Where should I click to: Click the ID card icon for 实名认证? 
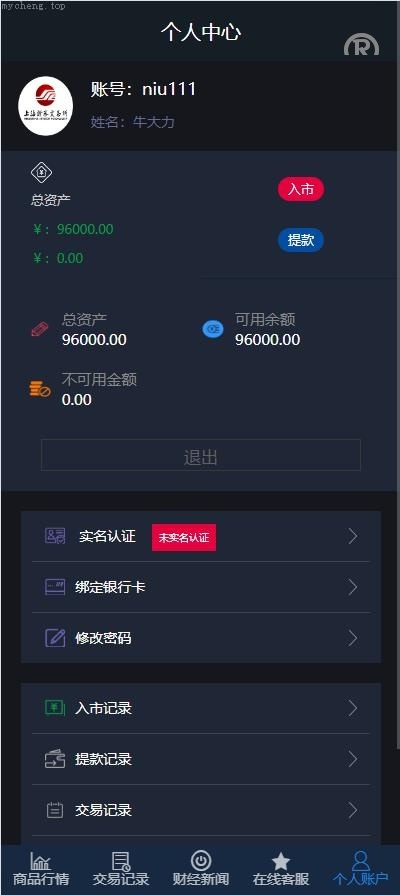pyautogui.click(x=55, y=536)
